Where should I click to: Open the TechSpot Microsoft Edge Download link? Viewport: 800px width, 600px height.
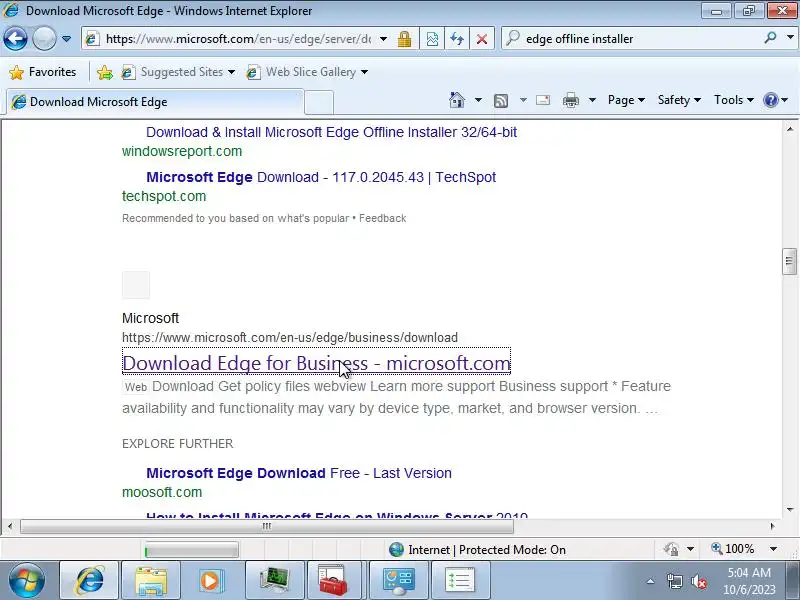click(321, 177)
